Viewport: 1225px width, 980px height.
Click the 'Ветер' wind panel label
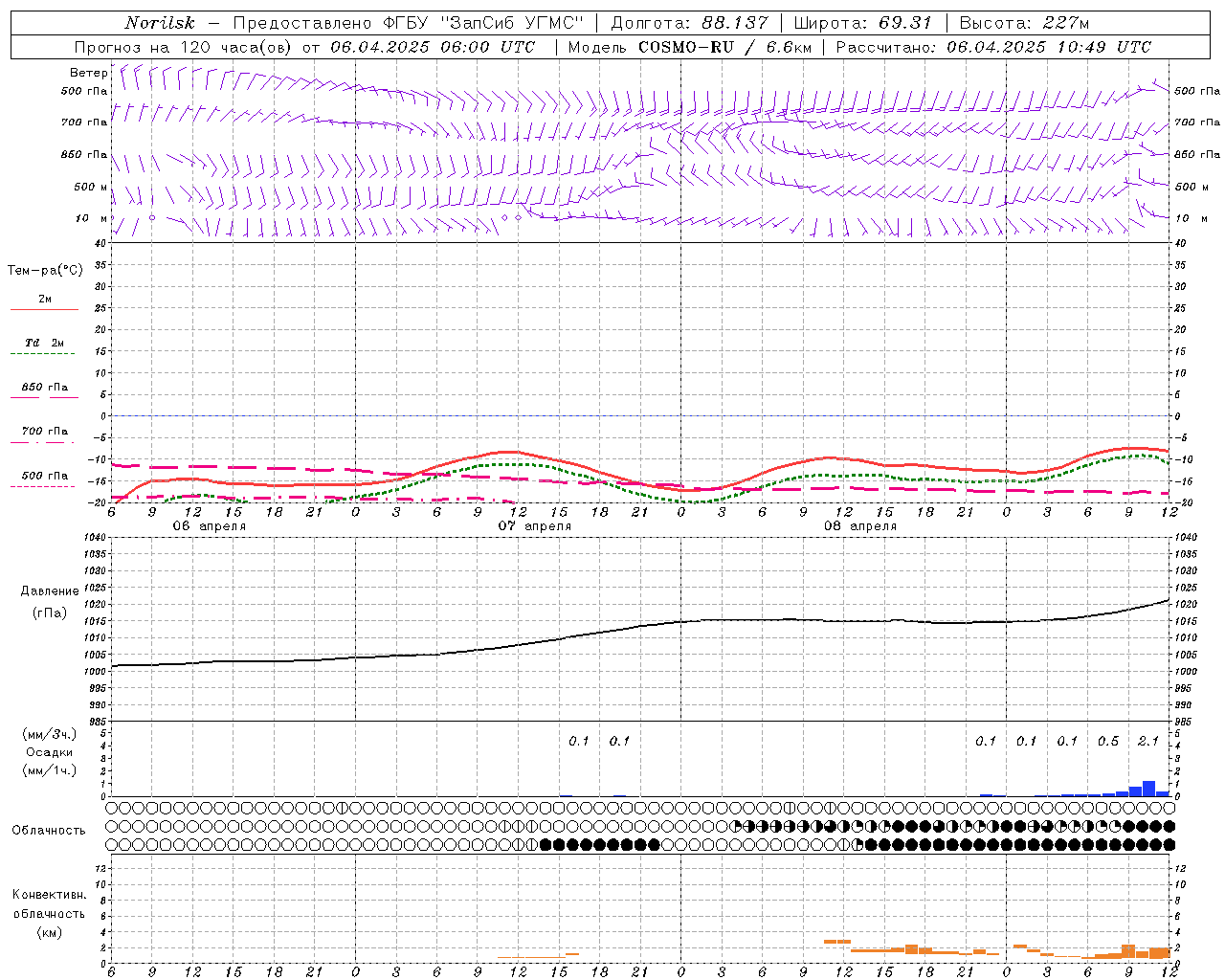click(88, 73)
